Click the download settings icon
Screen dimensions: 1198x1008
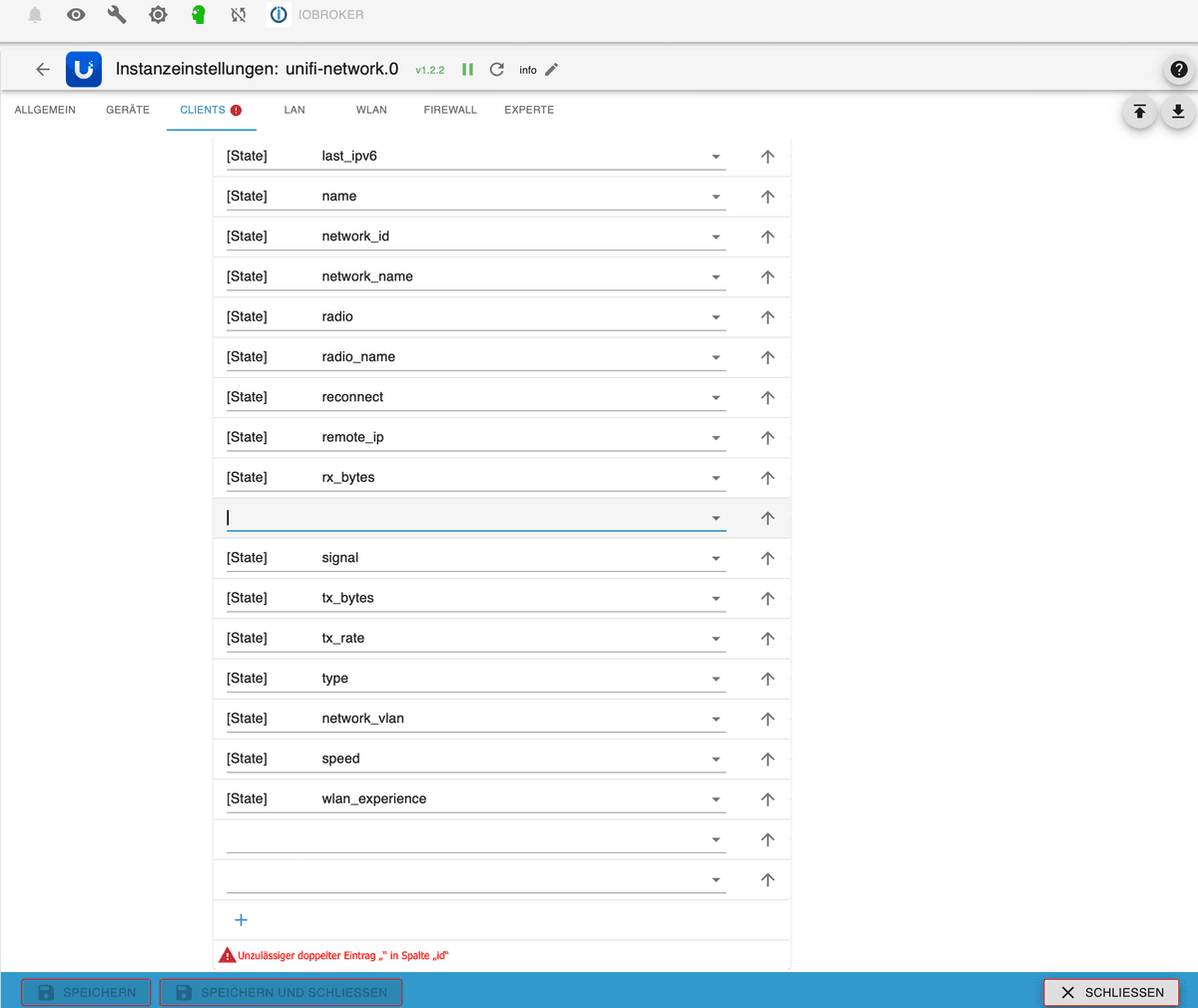tap(1178, 111)
